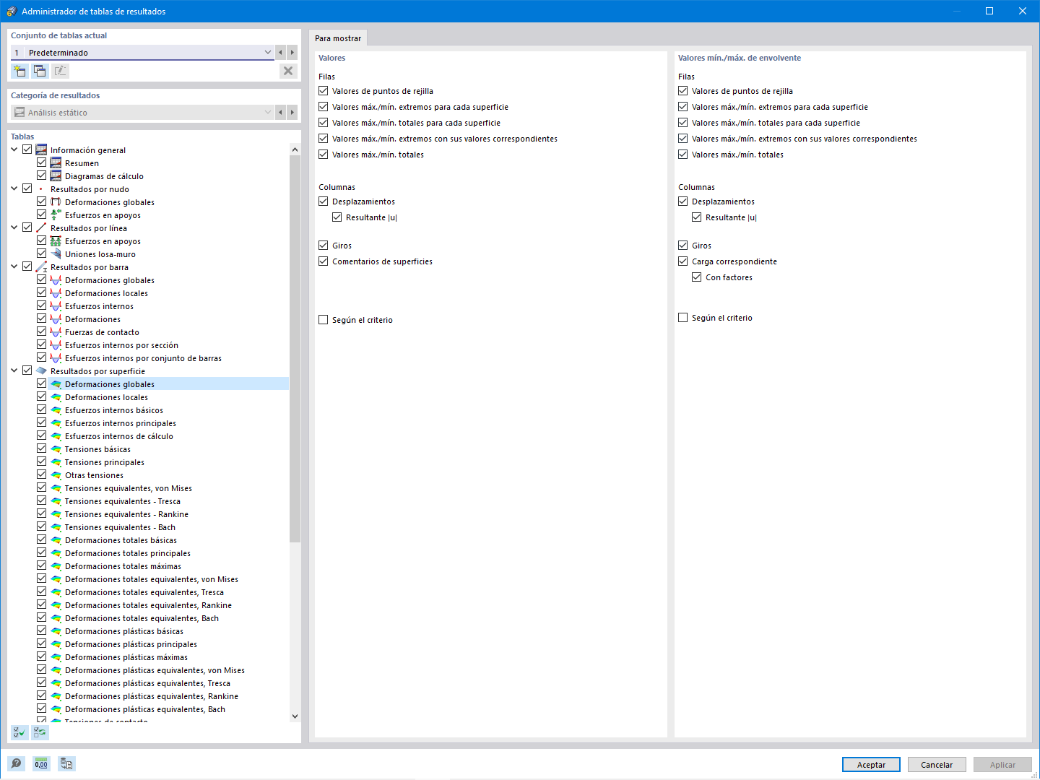Screen dimensions: 1040x780
Task: Open the search help icon at bottom left
Action: [x=16, y=764]
